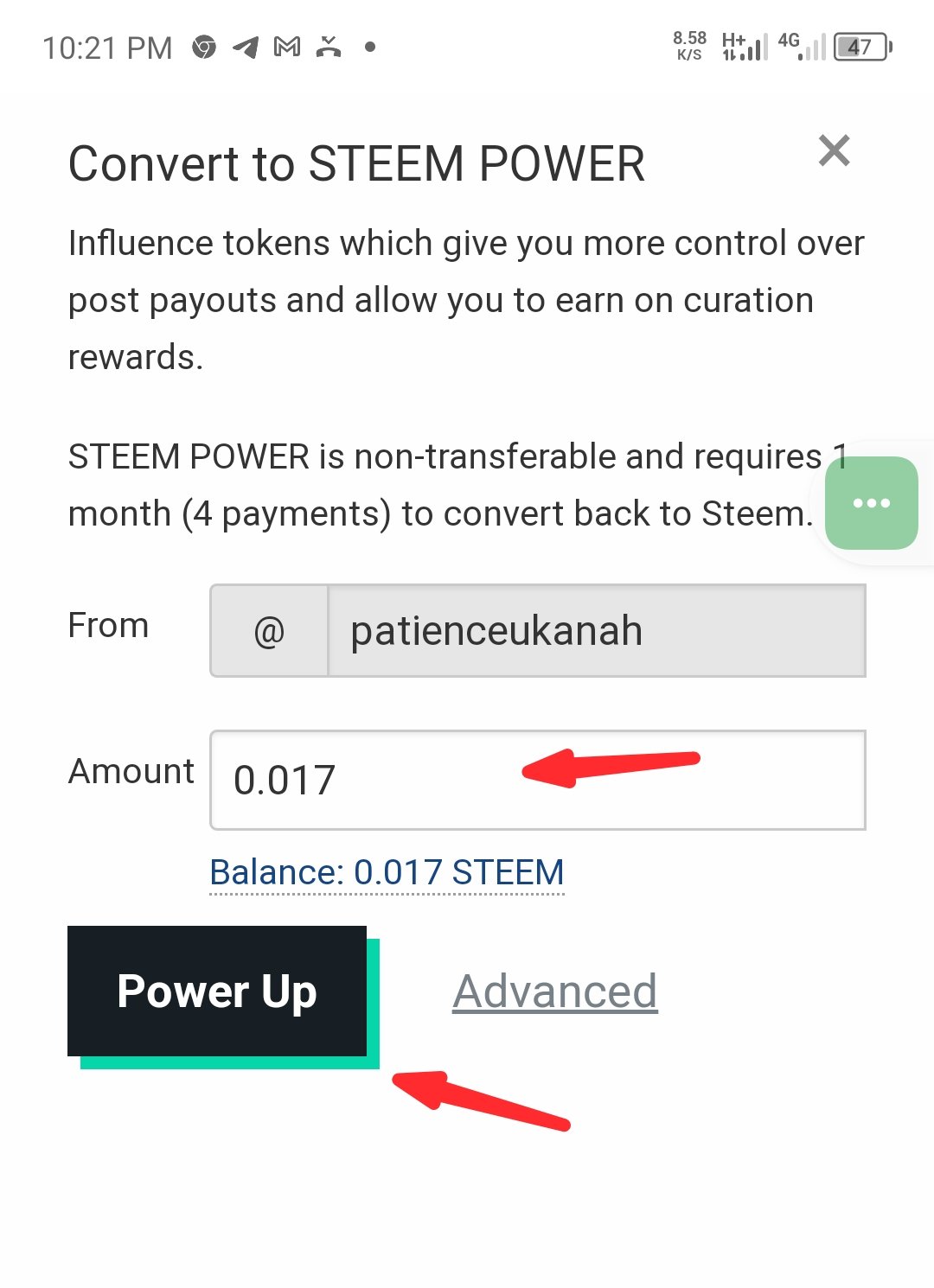This screenshot has height=1288, width=934.
Task: Click the From username field patienceukanah
Action: 597,631
